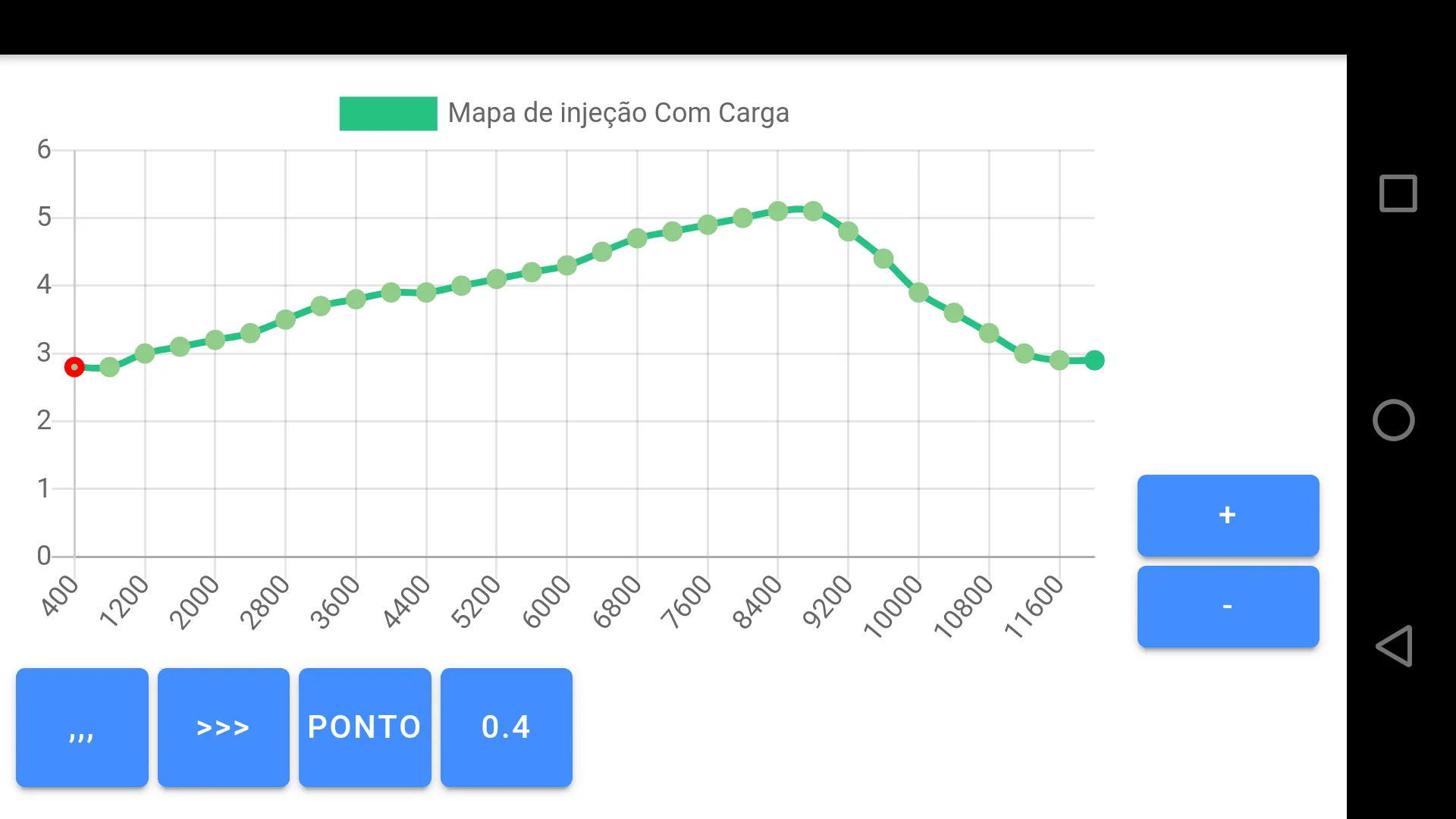
Task: Click the ,,, menu icon
Action: pos(82,727)
